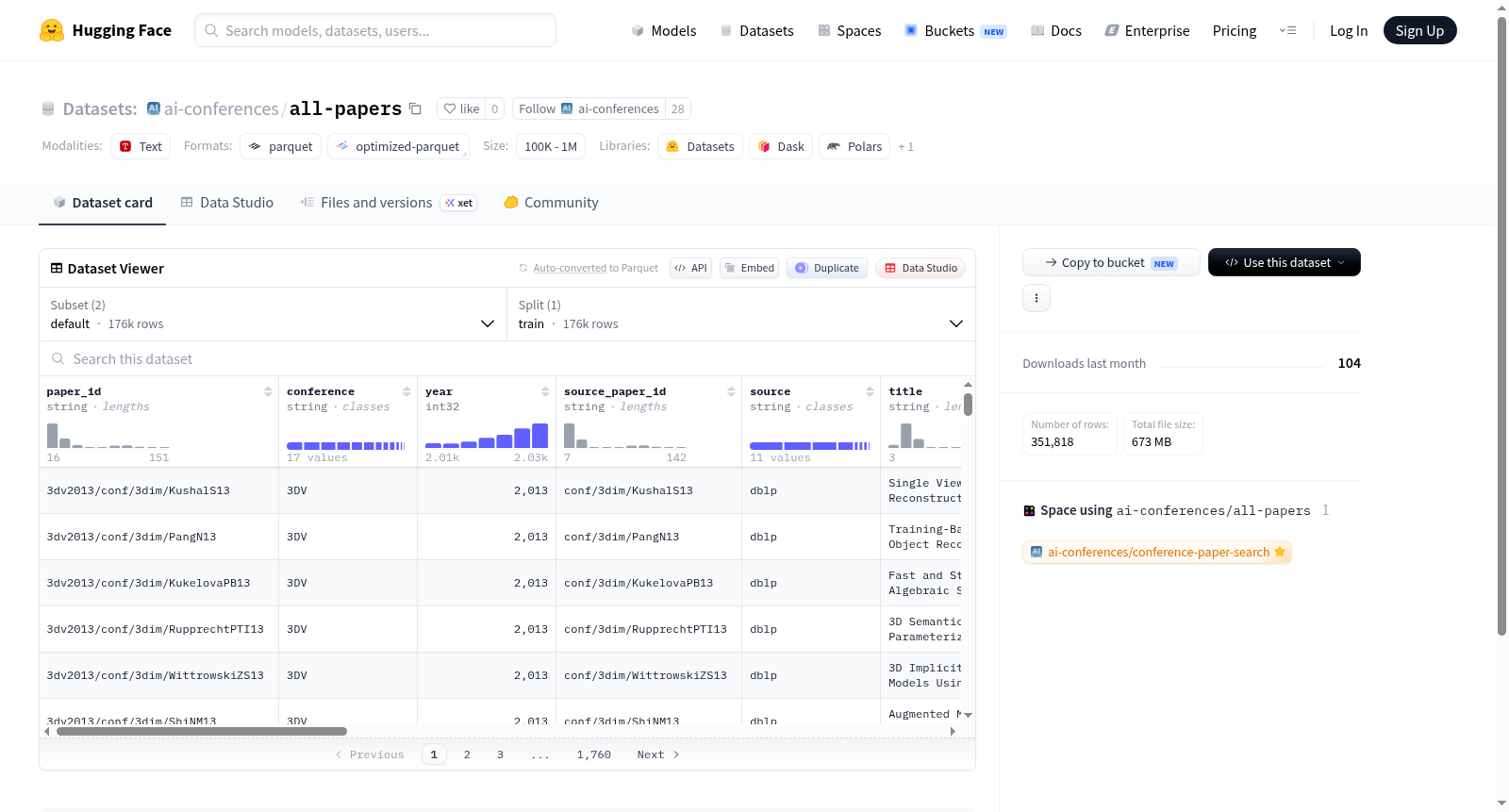
Task: Copy dataset name using copy icon
Action: pos(415,108)
